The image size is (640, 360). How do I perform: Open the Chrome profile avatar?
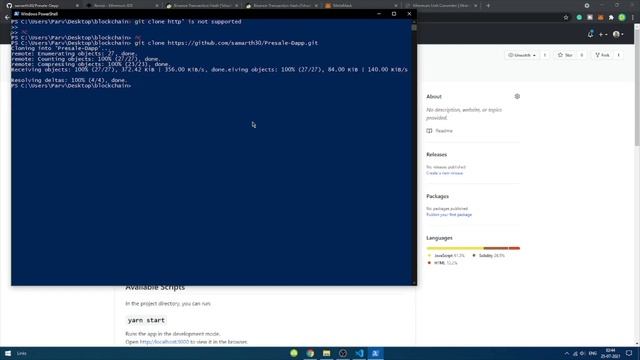622,18
